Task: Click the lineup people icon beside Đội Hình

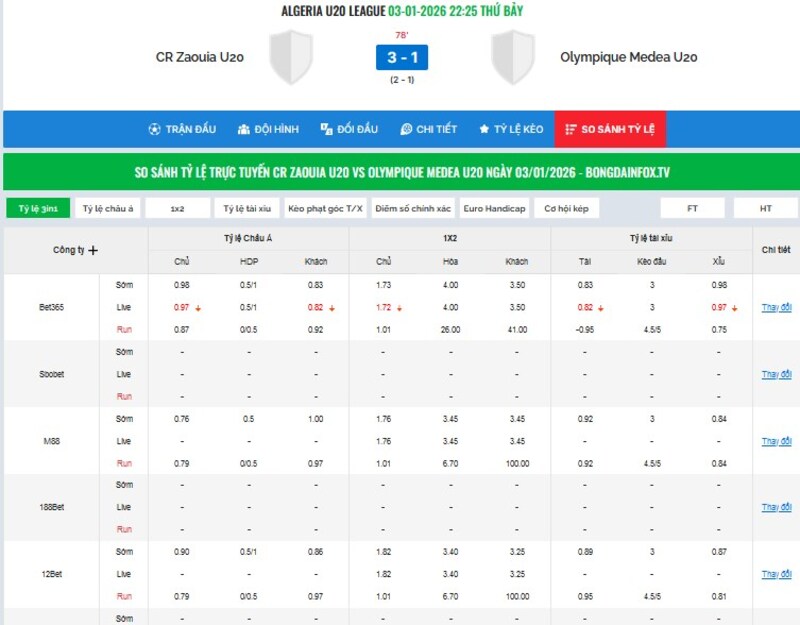Action: [244, 130]
